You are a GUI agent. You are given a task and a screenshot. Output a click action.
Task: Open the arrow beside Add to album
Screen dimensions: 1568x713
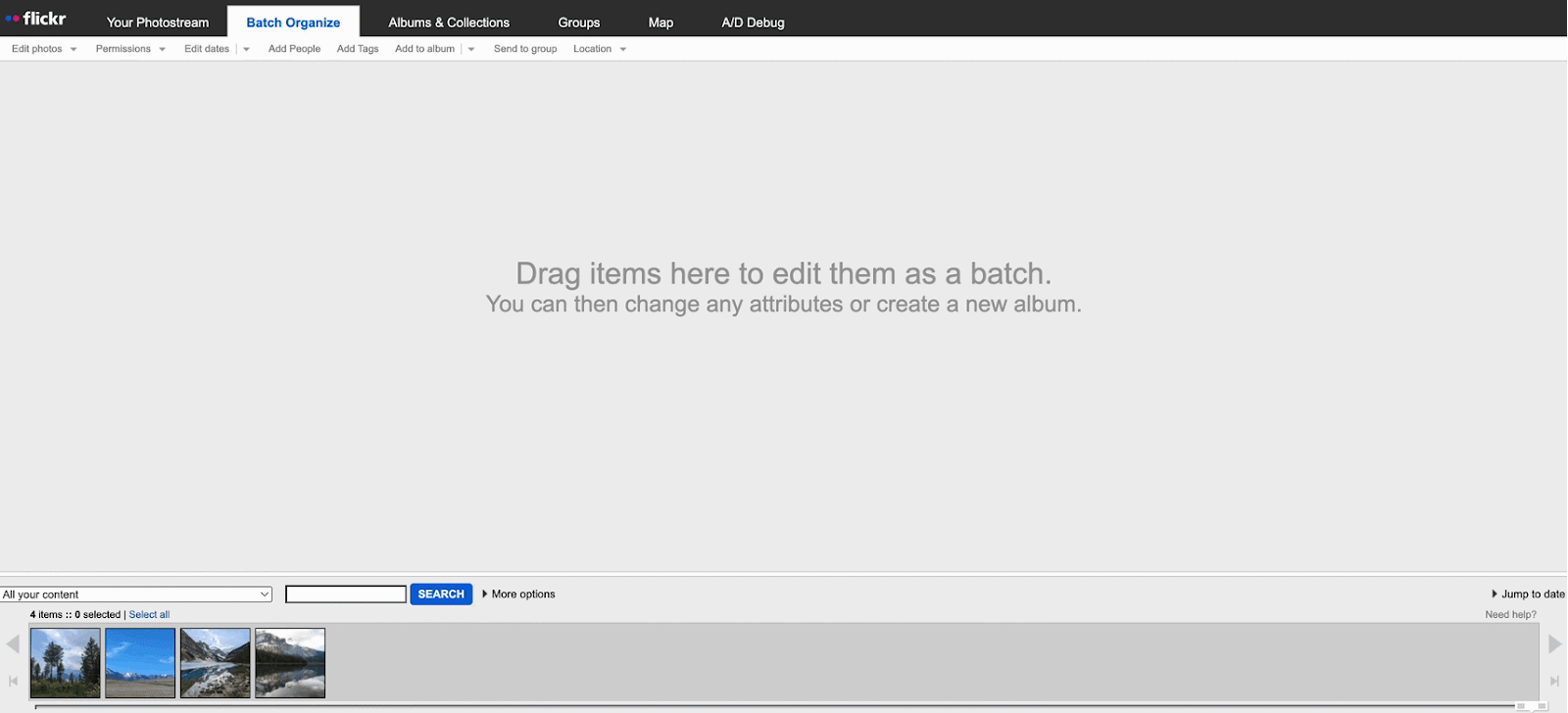[x=471, y=49]
